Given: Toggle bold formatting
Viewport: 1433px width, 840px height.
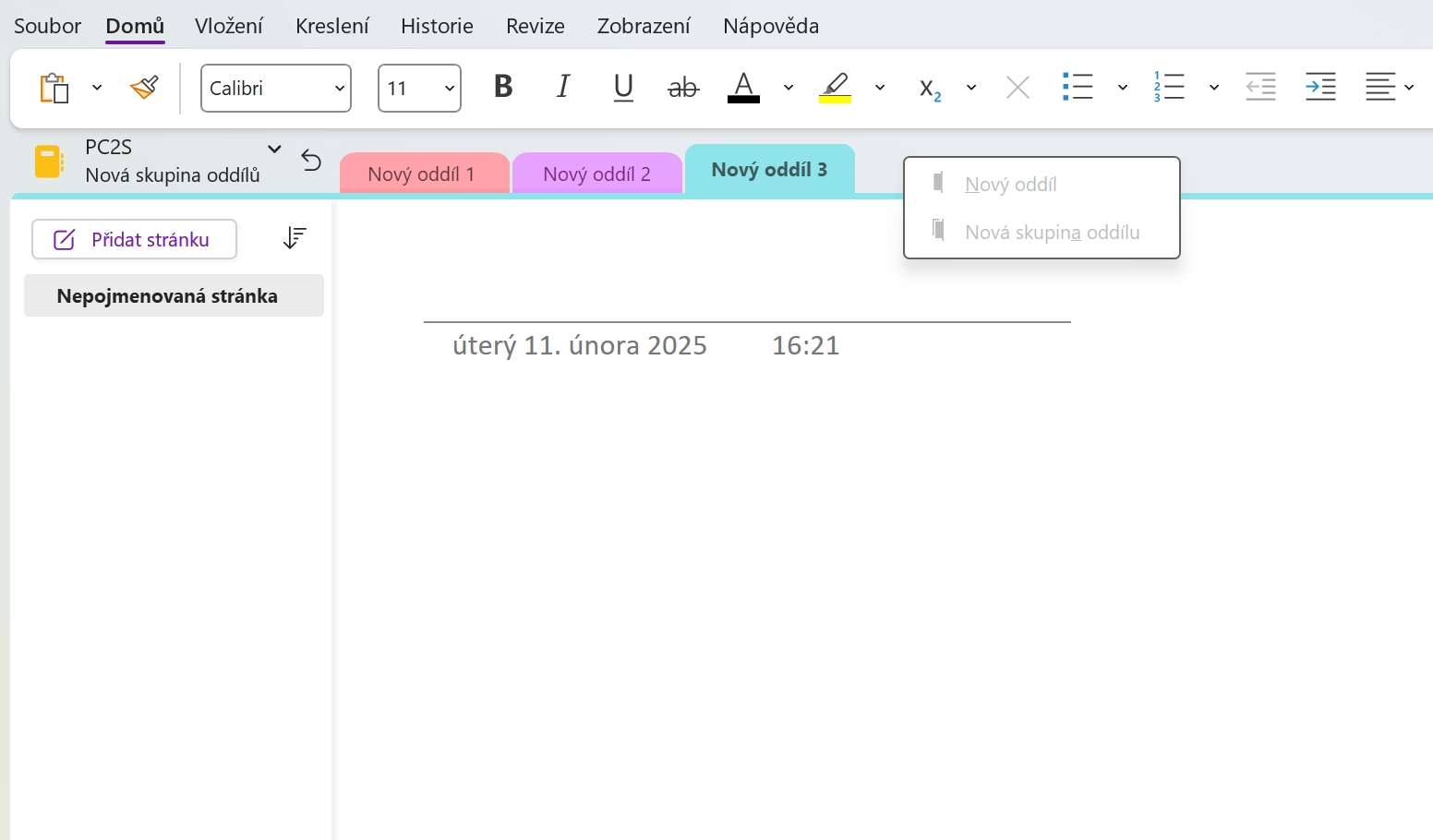Looking at the screenshot, I should [x=503, y=87].
